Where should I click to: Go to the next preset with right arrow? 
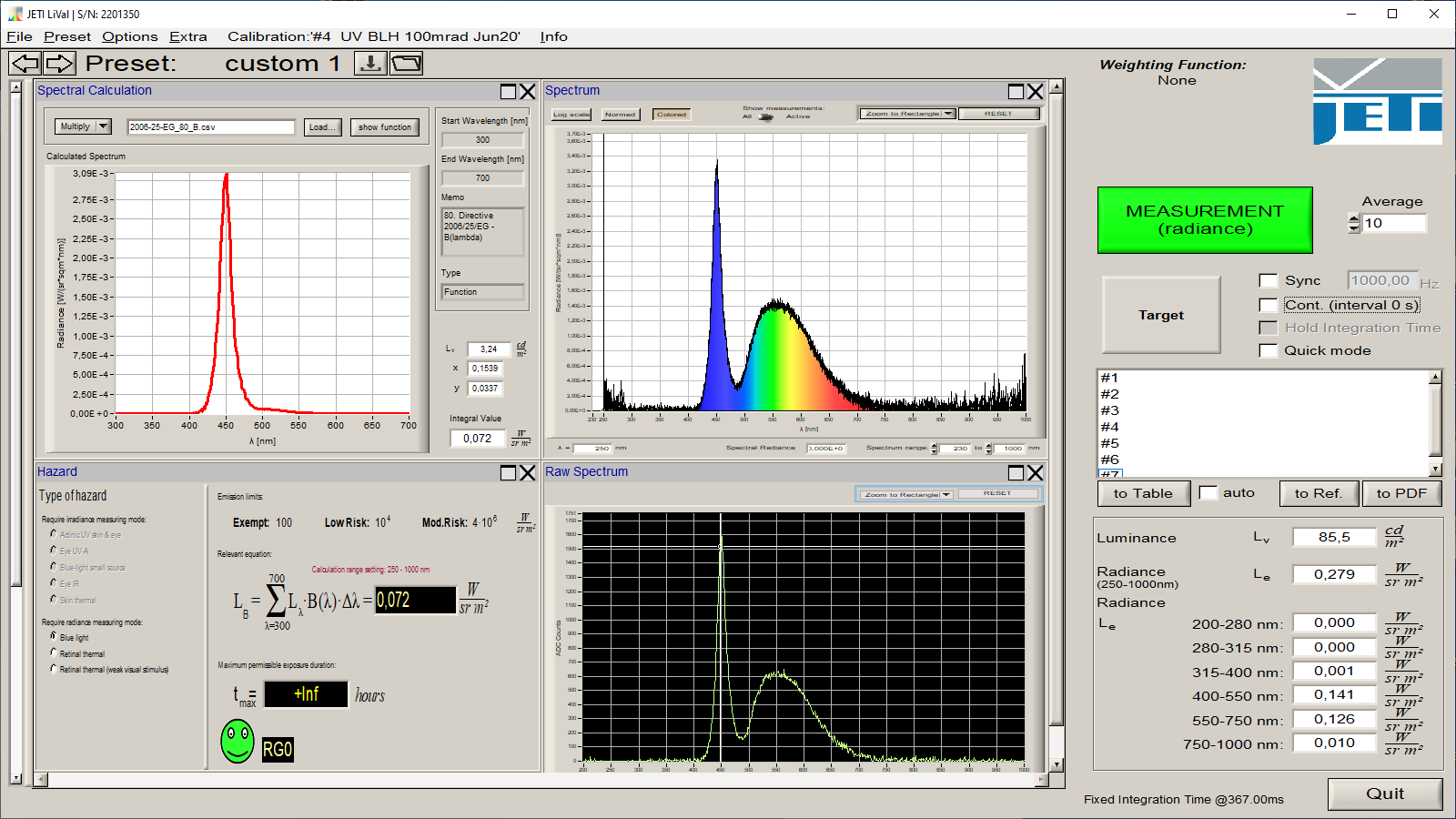coord(60,63)
